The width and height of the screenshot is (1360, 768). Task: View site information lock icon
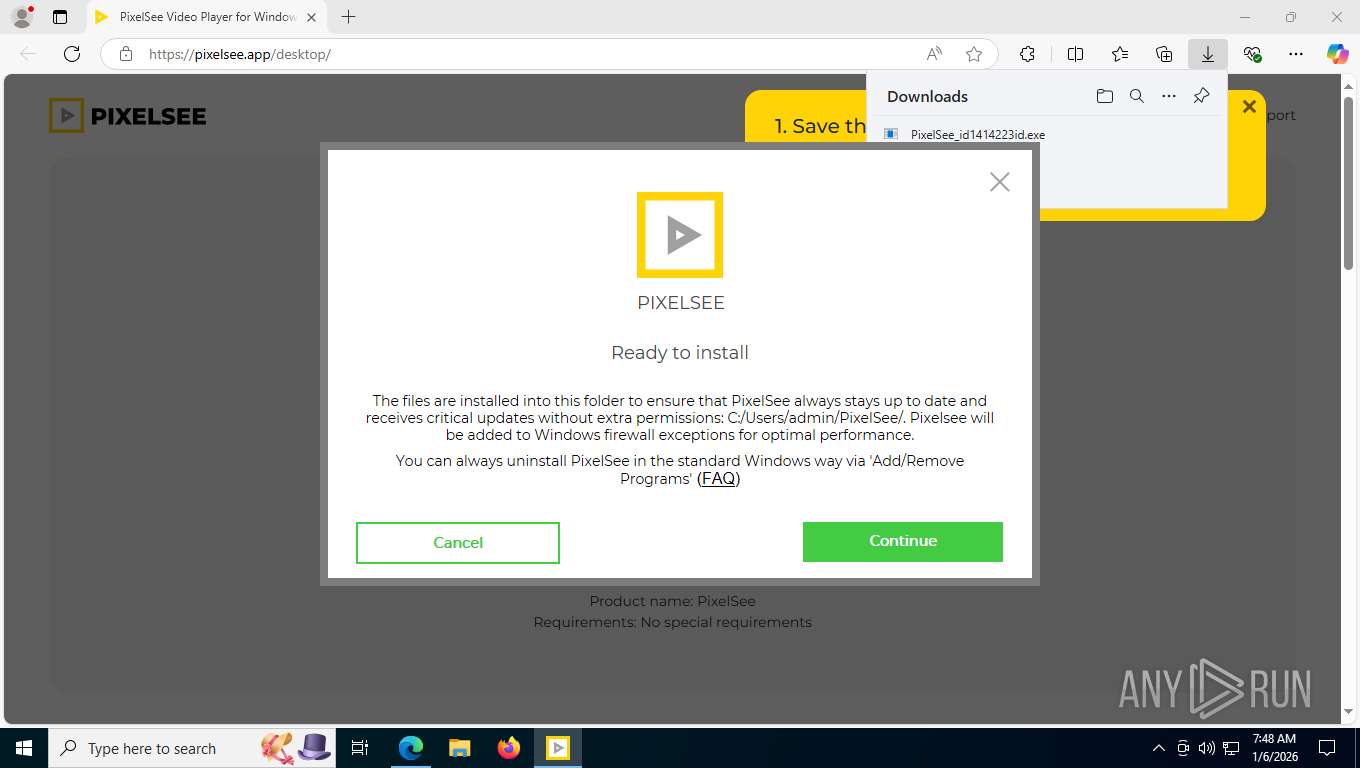(126, 54)
